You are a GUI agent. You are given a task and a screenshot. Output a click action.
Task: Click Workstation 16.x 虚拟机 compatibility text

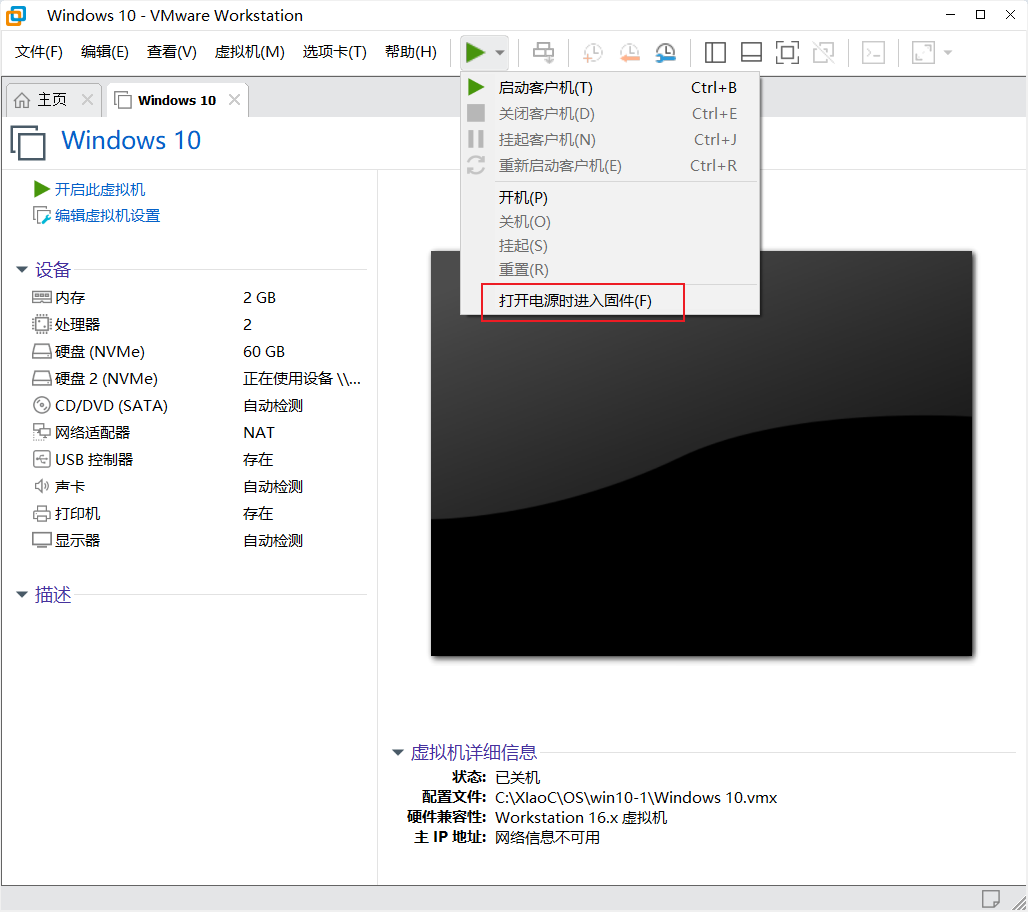coord(581,818)
